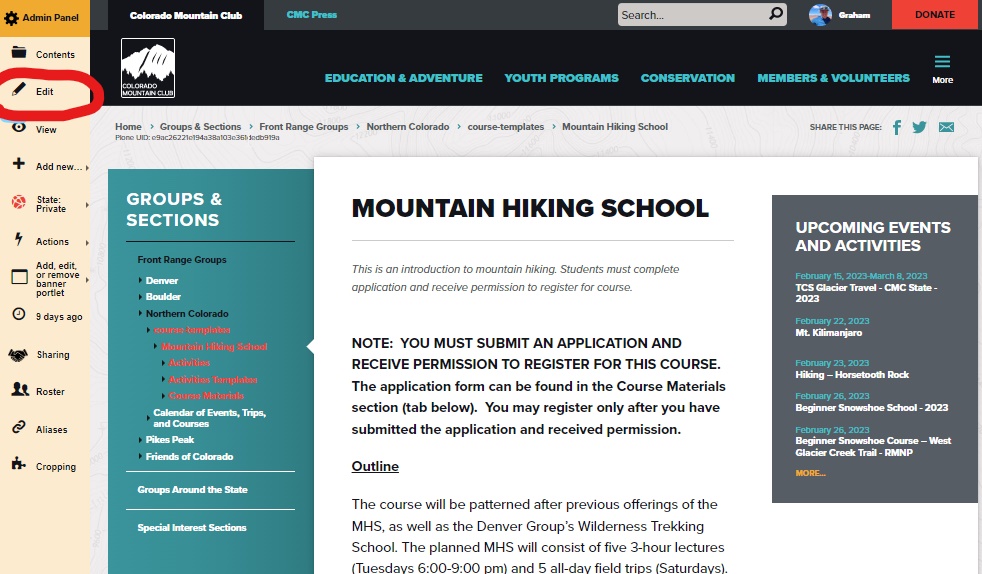The image size is (982, 574).
Task: Click the red Donate button
Action: (x=936, y=14)
